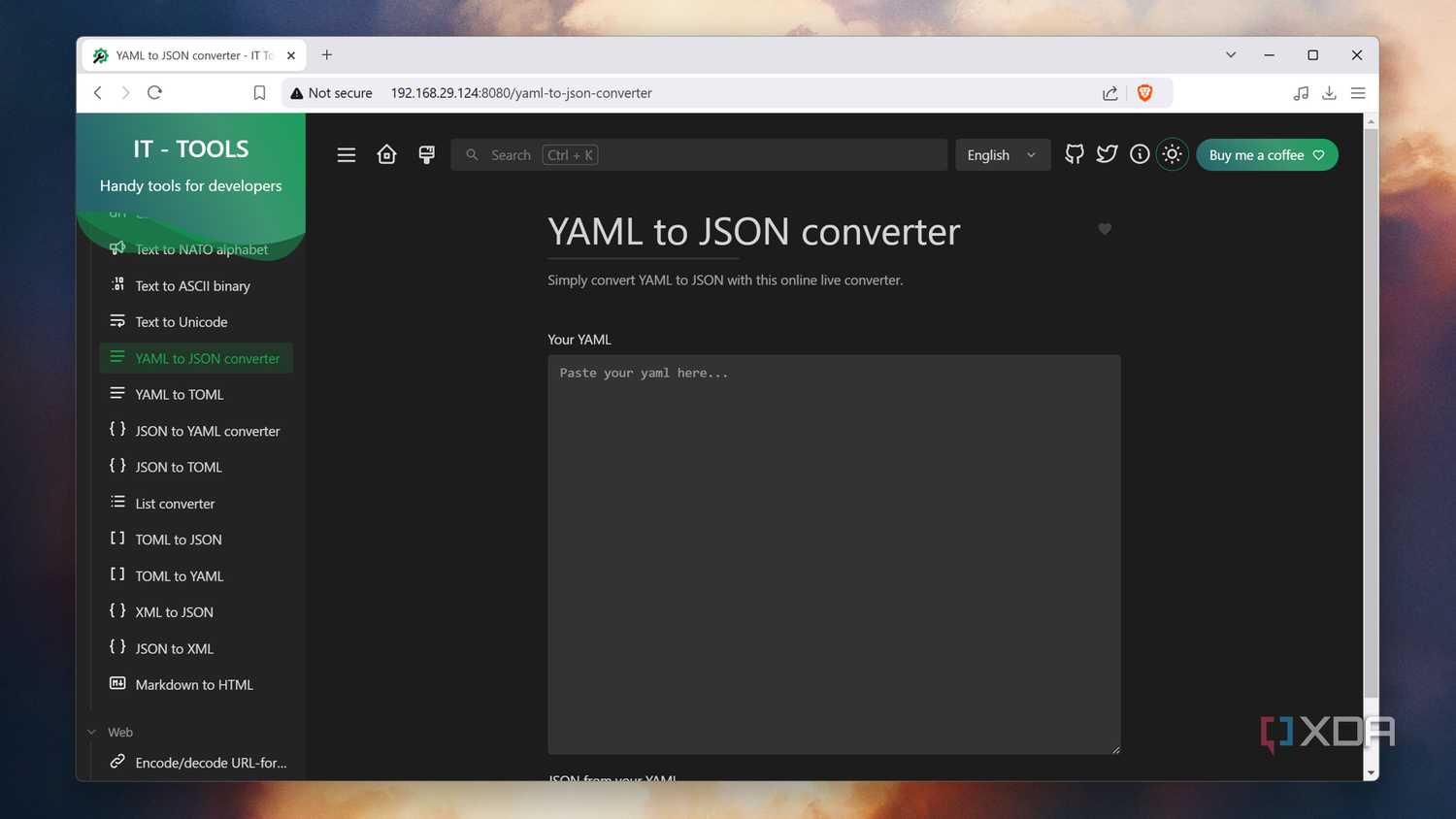Viewport: 1456px width, 819px height.
Task: Bookmark this page
Action: (x=259, y=93)
